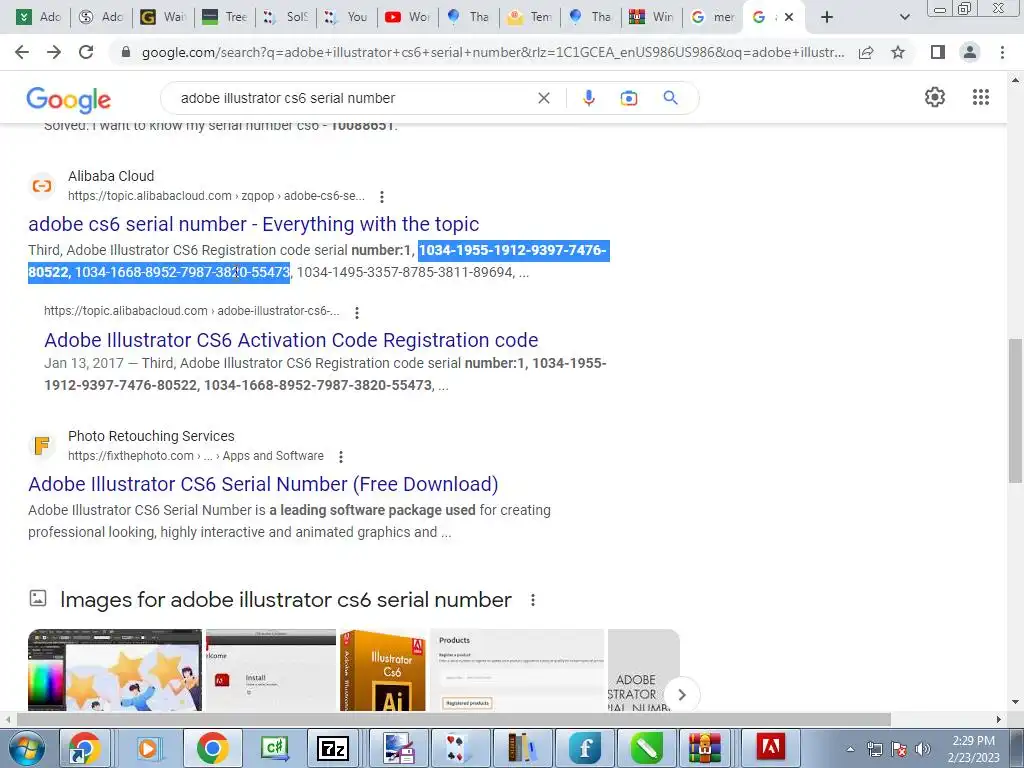Click the browser address bar URL
The height and width of the screenshot is (768, 1024).
[x=493, y=52]
